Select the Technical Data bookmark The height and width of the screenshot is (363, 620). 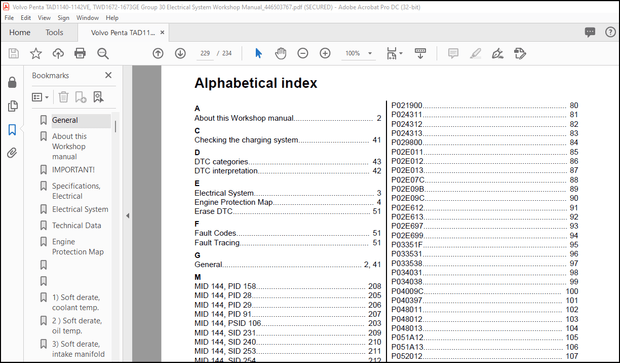76,225
